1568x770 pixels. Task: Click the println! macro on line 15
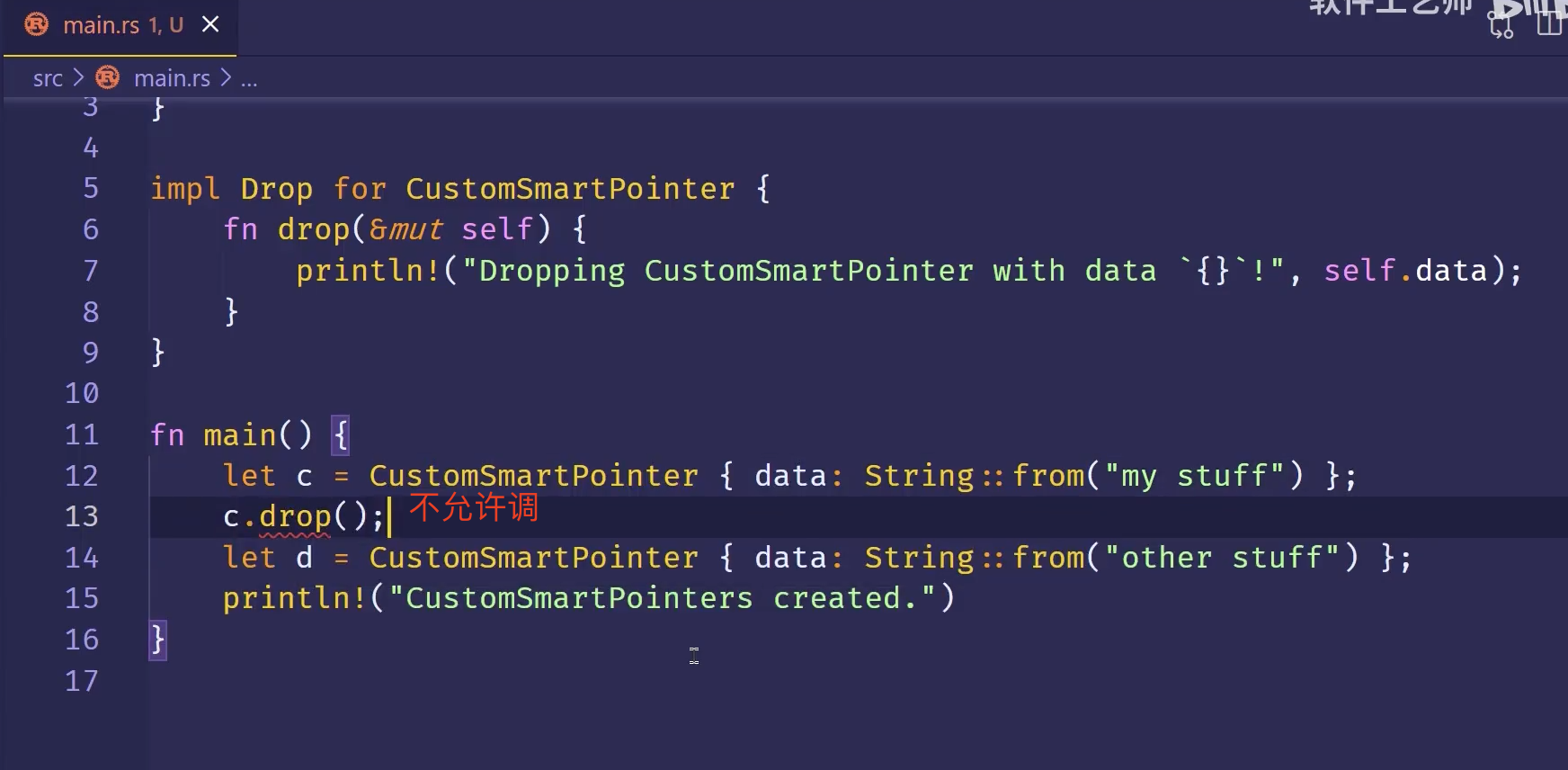pyautogui.click(x=294, y=598)
